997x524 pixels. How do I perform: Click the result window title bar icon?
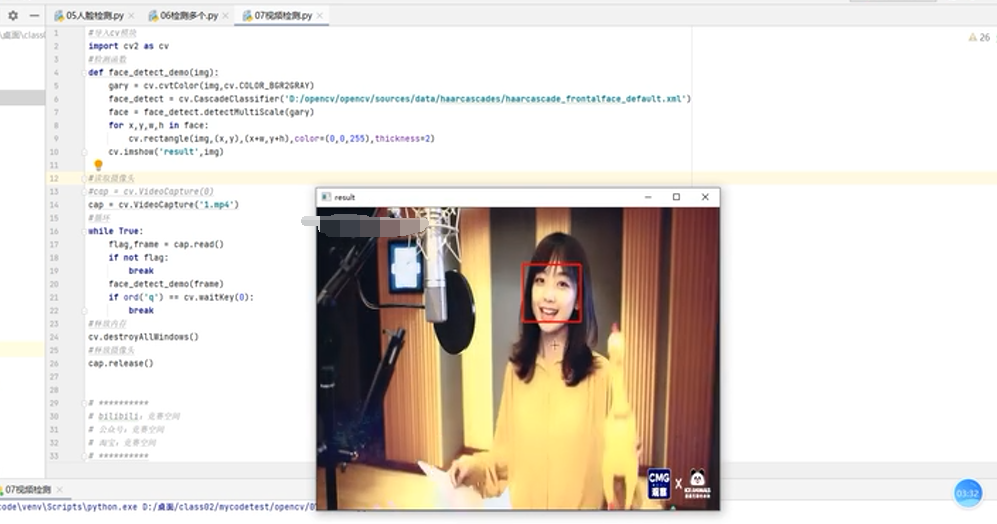(325, 198)
